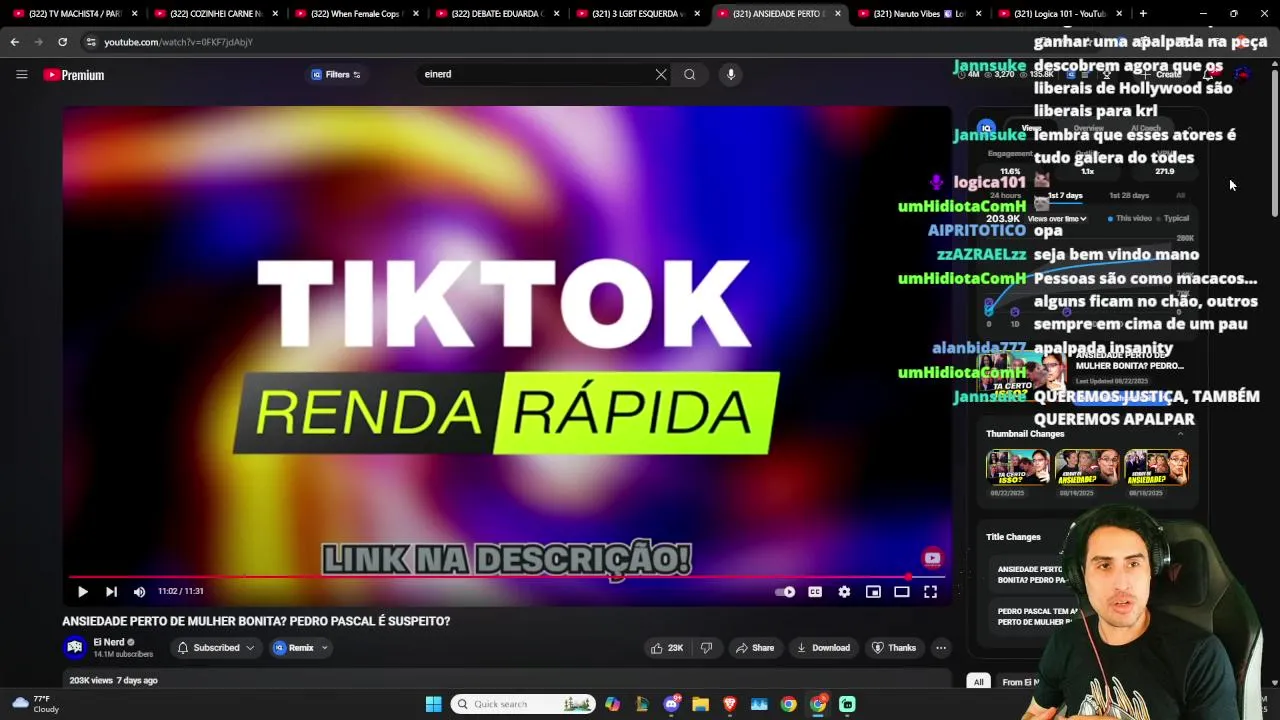1280x720 pixels.
Task: Dislike the video
Action: pos(706,648)
